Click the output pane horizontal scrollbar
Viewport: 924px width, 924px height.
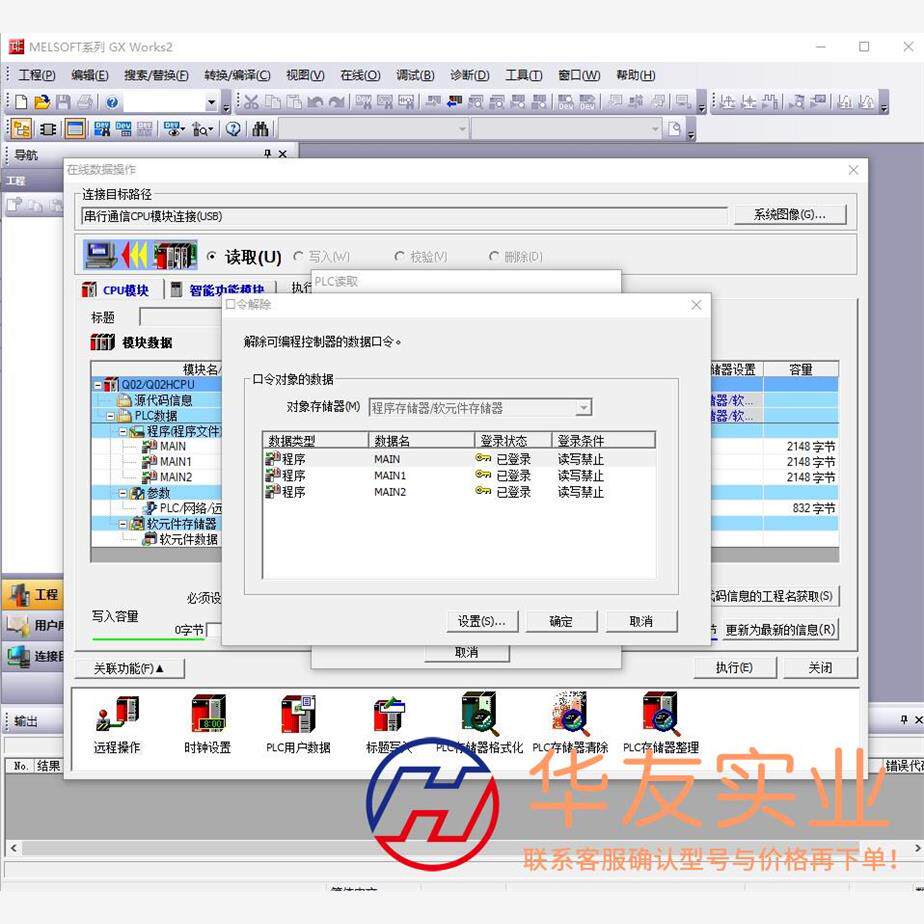(x=465, y=848)
